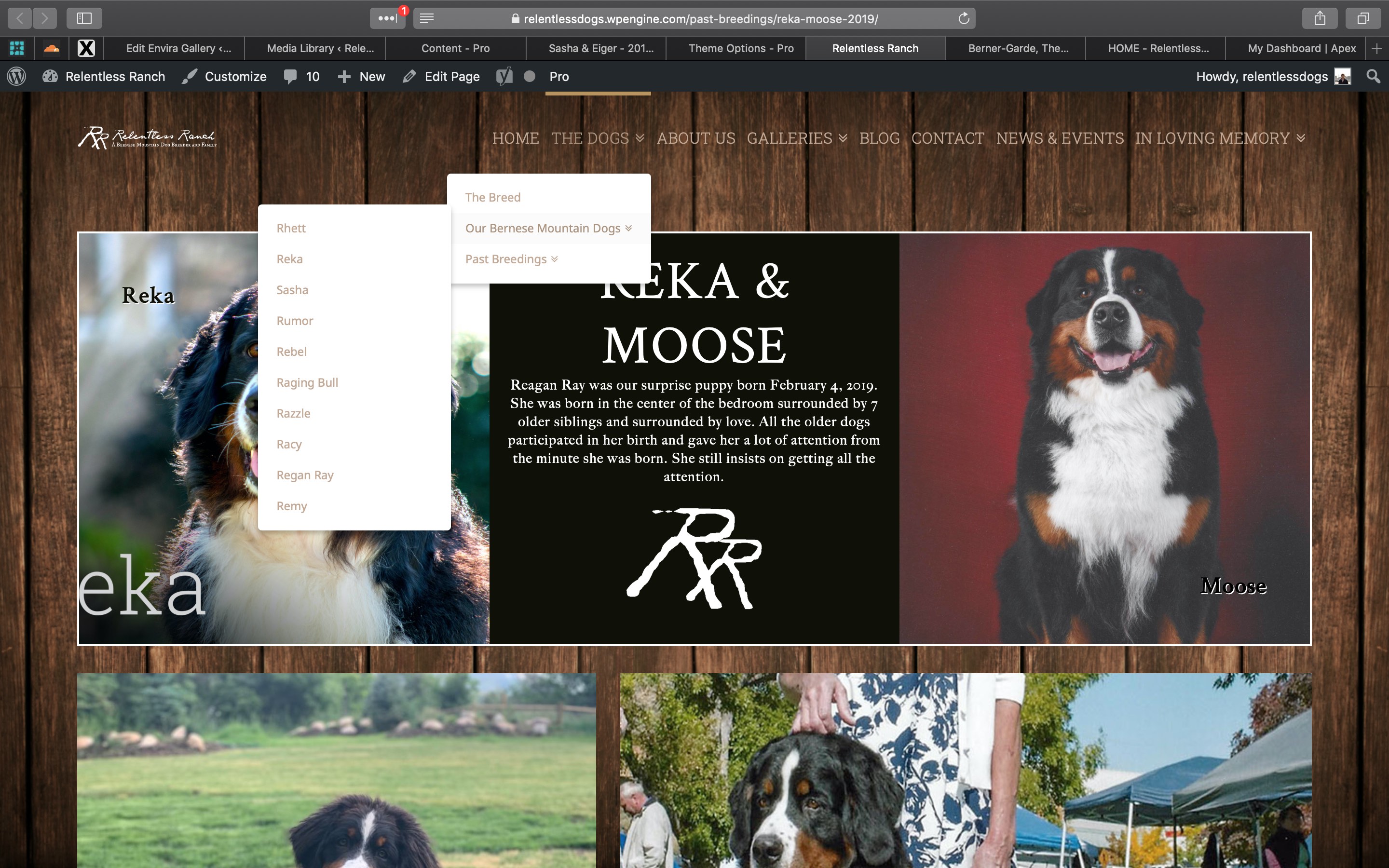
Task: Click the Relentless Ranch site logo
Action: (148, 138)
